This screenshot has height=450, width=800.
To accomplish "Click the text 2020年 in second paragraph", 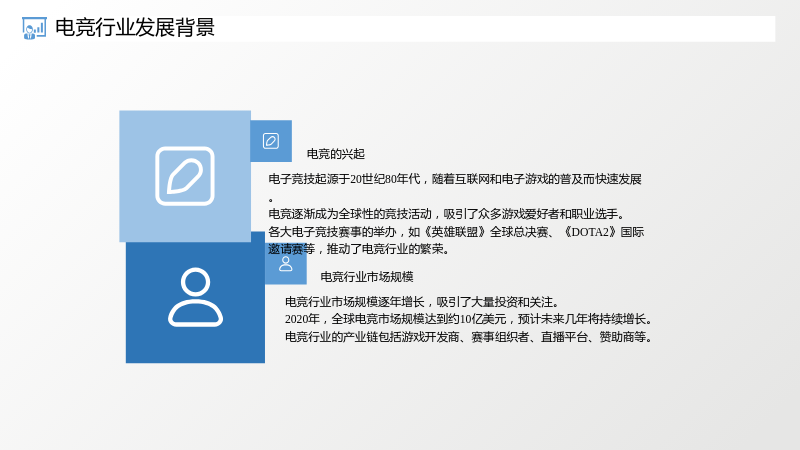I will [302, 319].
